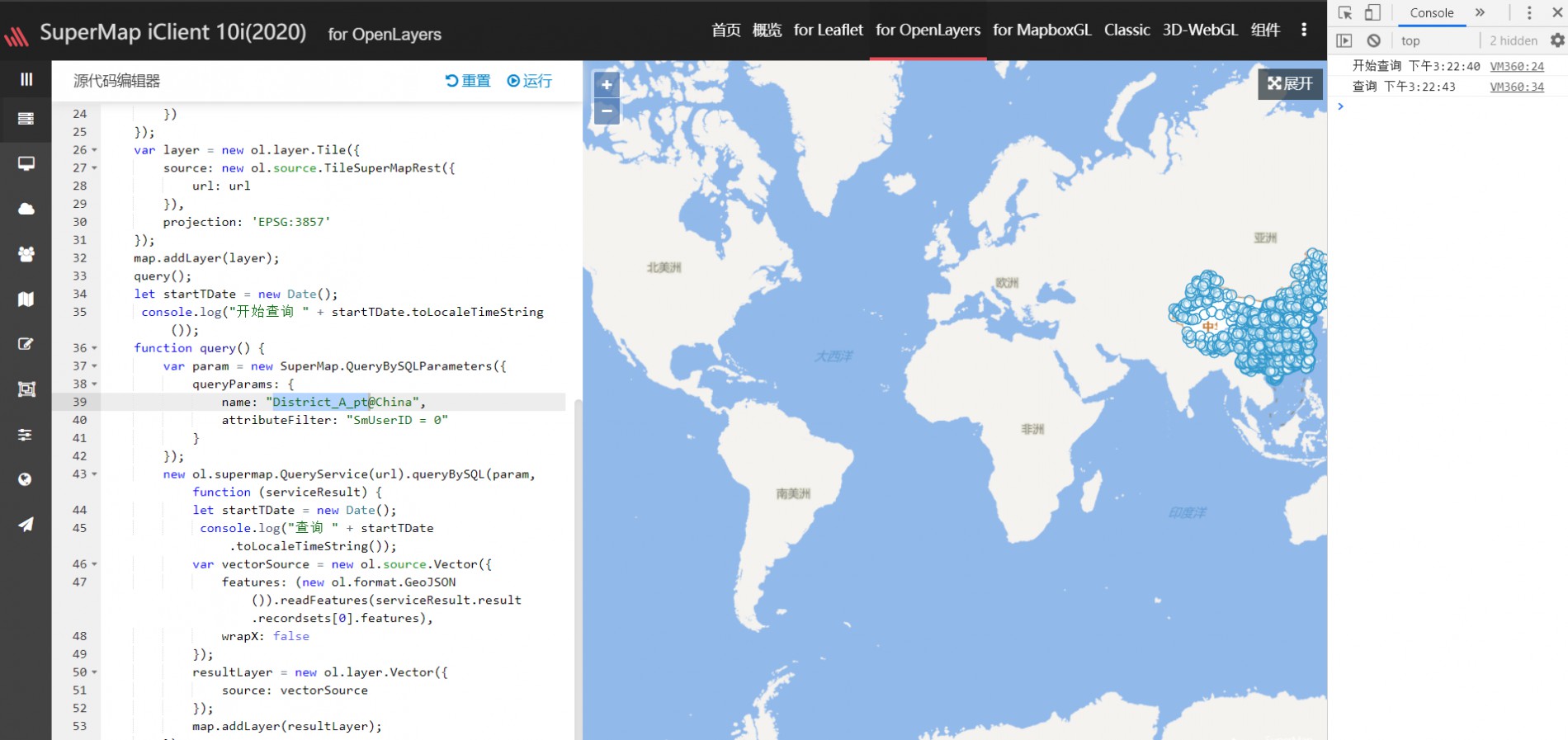This screenshot has width=1568, height=740.
Task: Open the top JavaScript context dropdown
Action: coord(1434,40)
